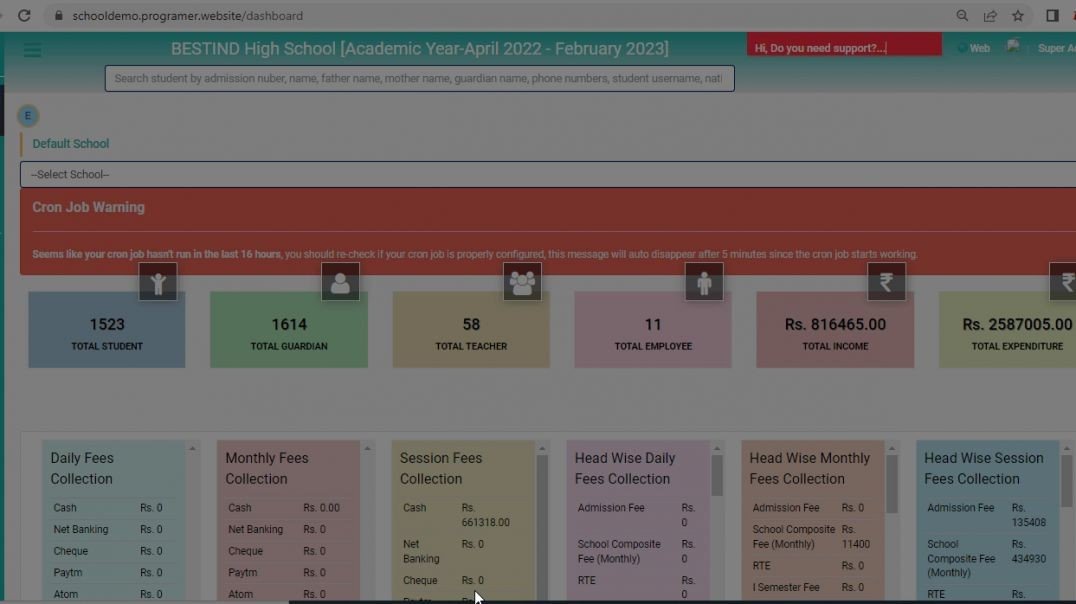Click the profile avatar next to Super Admin

click(x=1012, y=47)
